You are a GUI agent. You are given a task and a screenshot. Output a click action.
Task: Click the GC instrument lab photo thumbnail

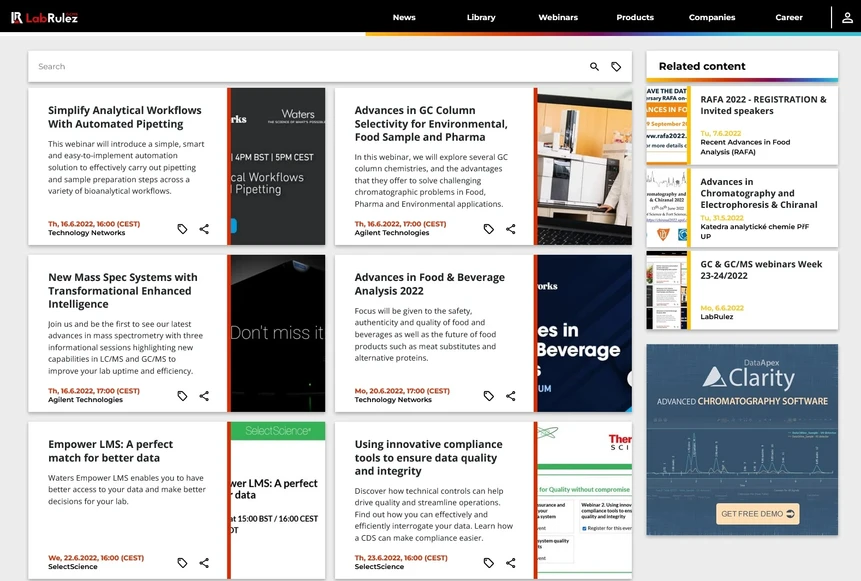585,166
